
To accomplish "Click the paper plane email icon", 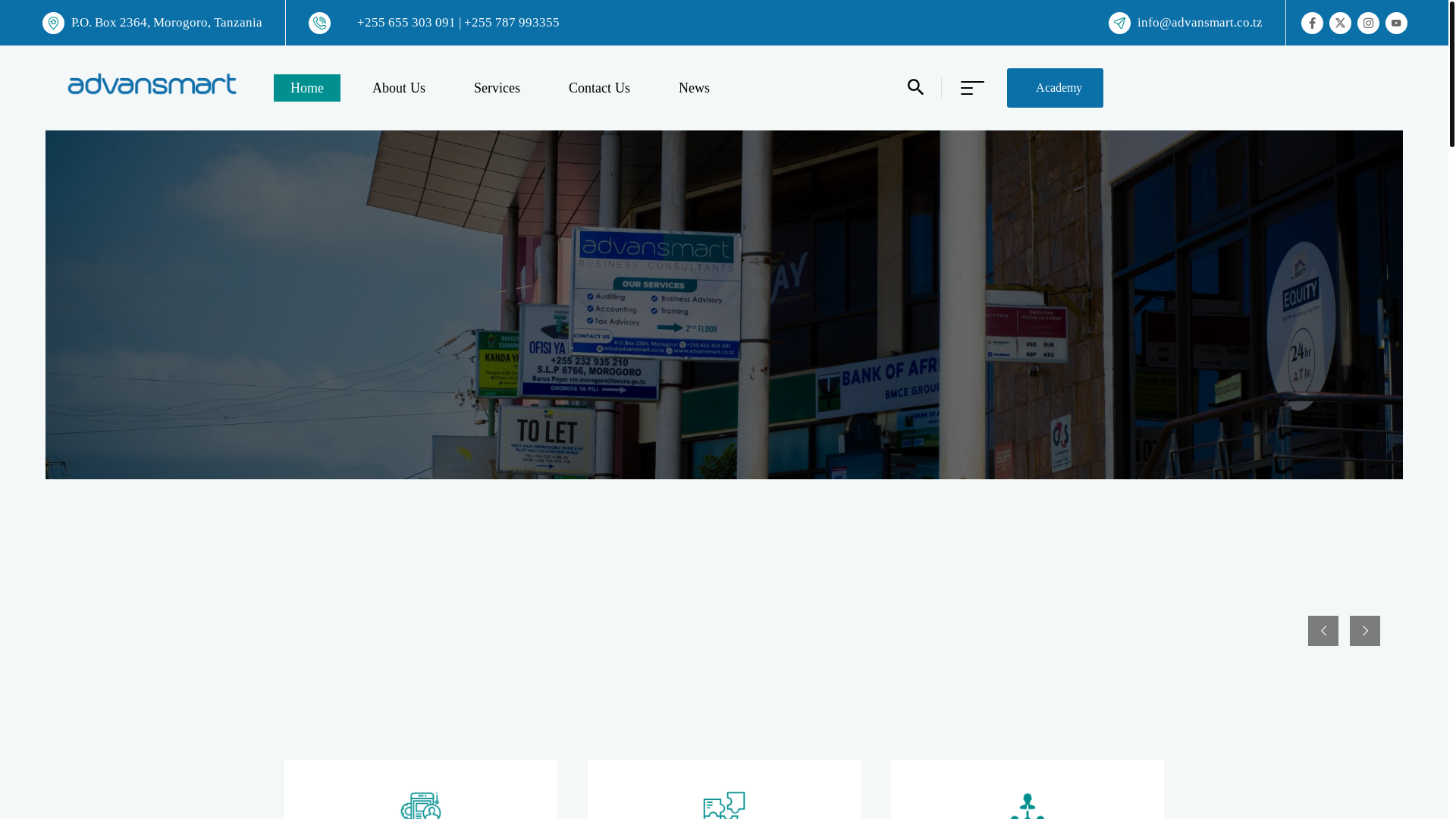I will point(1119,23).
